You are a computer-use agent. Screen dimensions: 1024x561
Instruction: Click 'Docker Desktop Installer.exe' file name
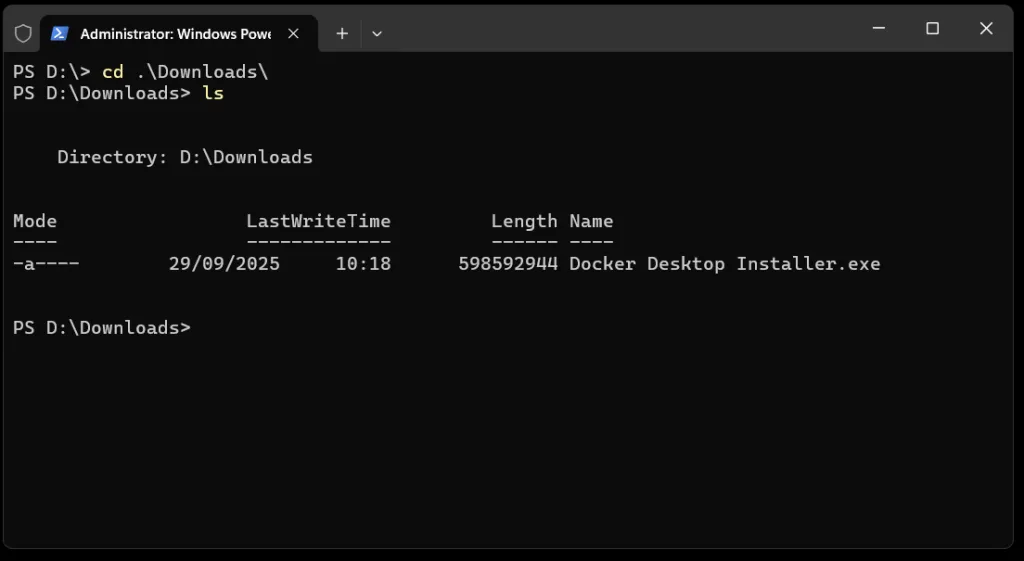725,264
